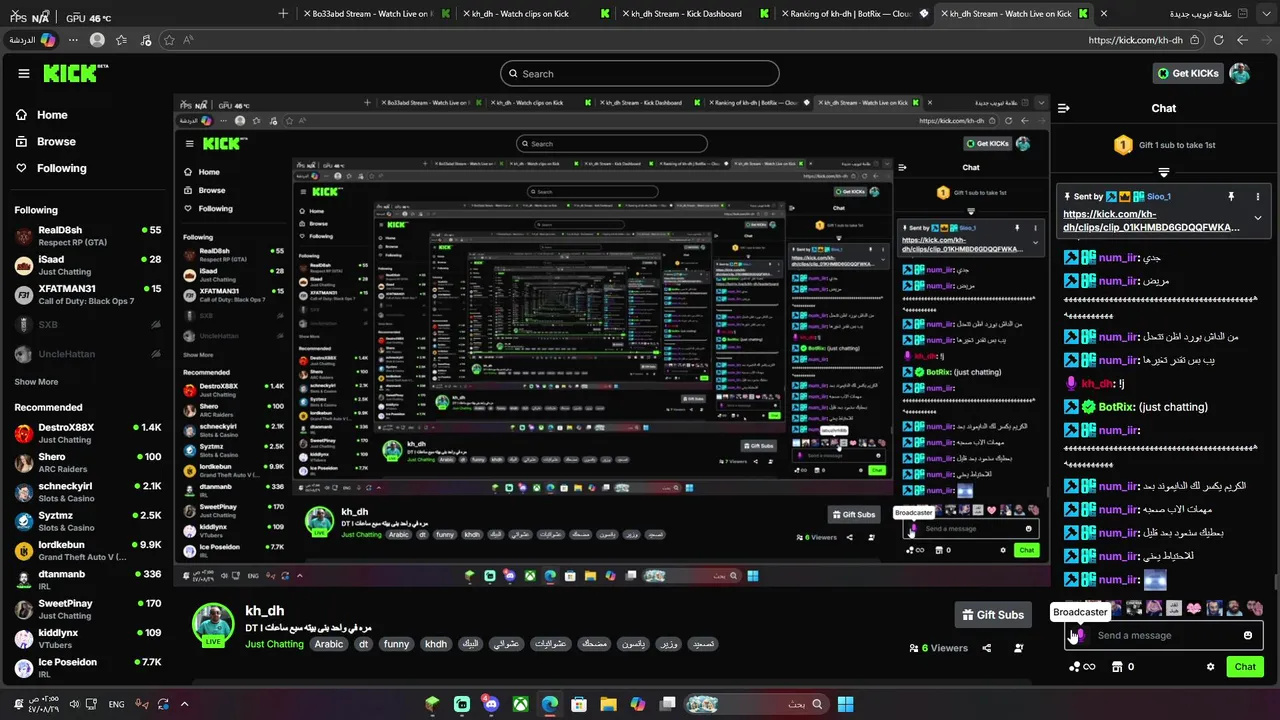Click Sioo_1 sender name in pinned message
Viewport: 1280px width, 720px height.
point(1159,197)
